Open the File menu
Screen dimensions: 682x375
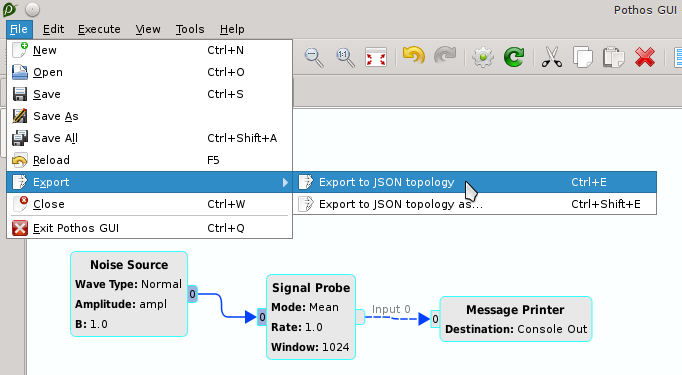[x=19, y=29]
